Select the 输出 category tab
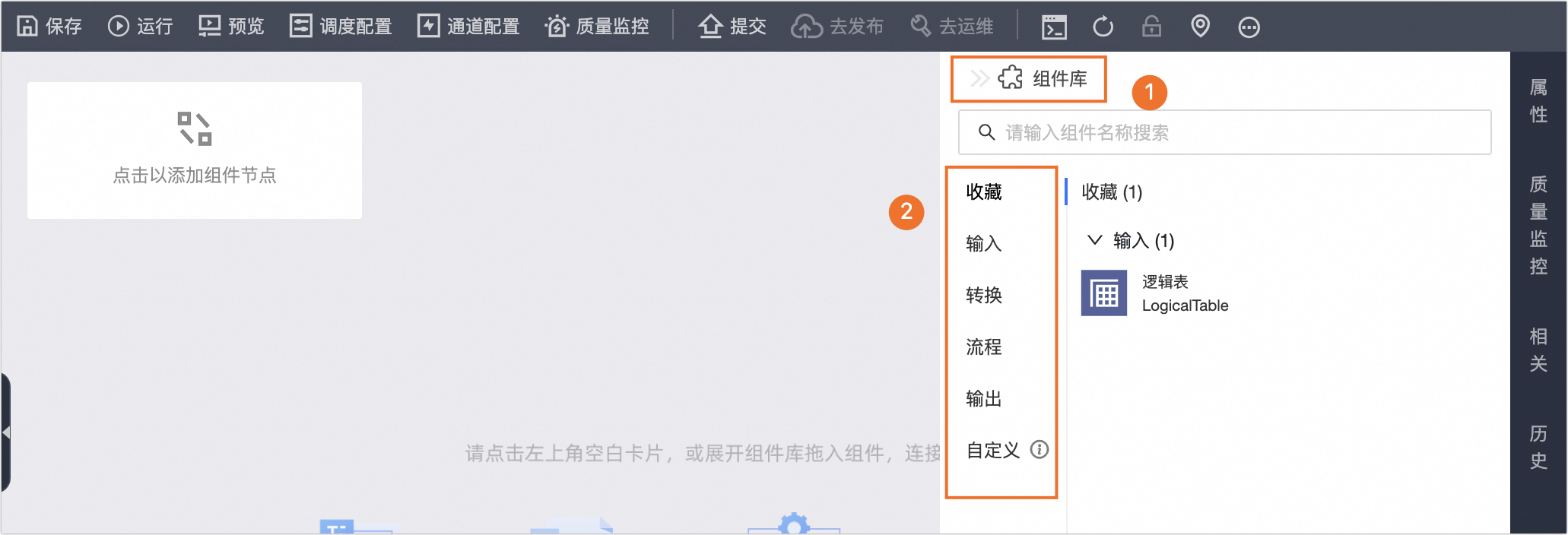The image size is (1568, 535). point(984,399)
